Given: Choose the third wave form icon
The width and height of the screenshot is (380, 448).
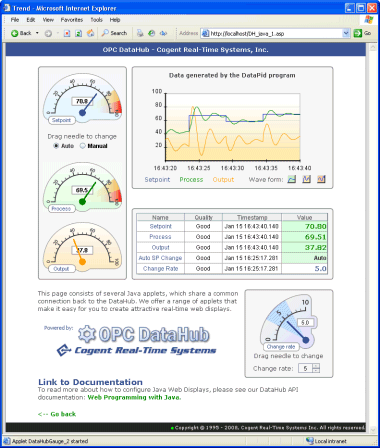Looking at the screenshot, I should click(321, 179).
